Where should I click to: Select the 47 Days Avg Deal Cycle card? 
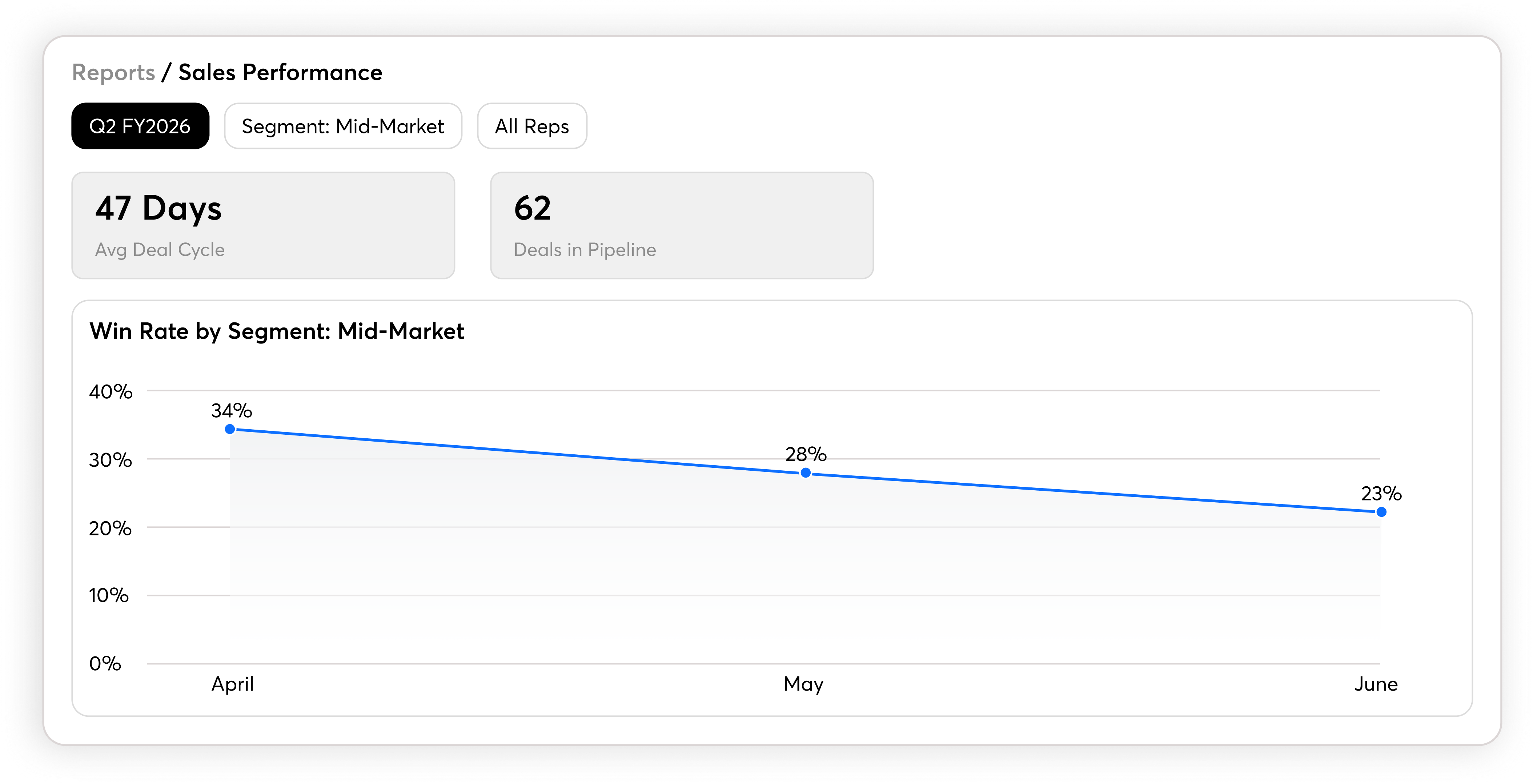pyautogui.click(x=263, y=225)
